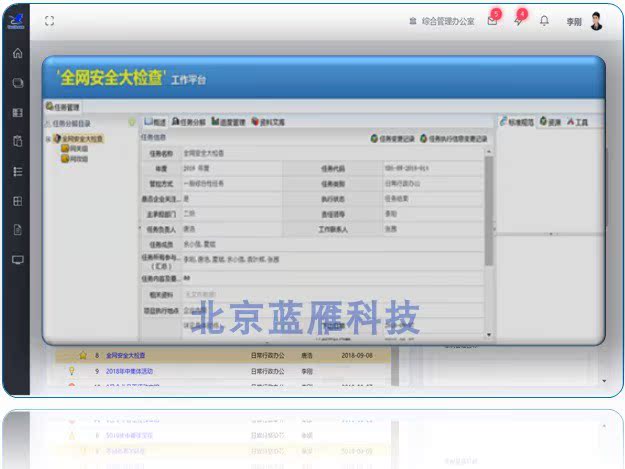Click the 任务代码 value field
This screenshot has width=625, height=469.
[433, 168]
